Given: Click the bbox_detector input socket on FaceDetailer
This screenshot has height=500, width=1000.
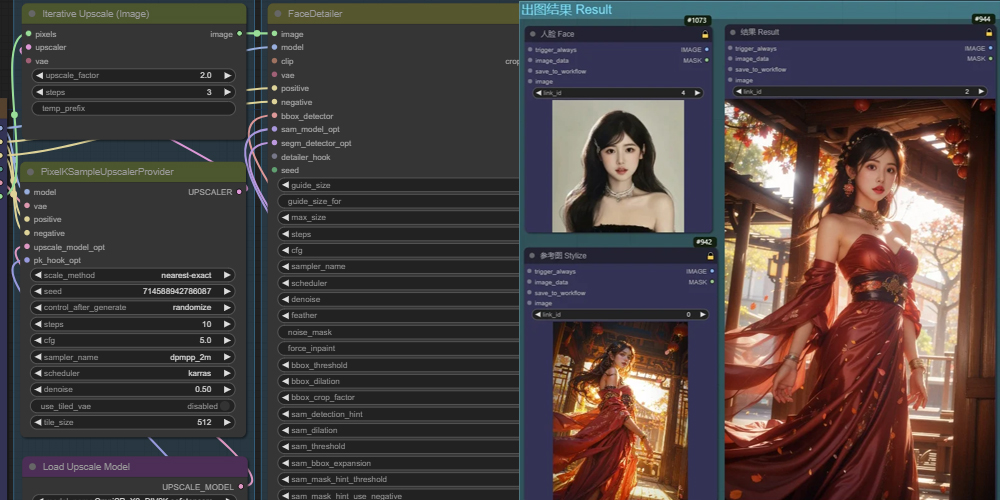Looking at the screenshot, I should pos(274,116).
